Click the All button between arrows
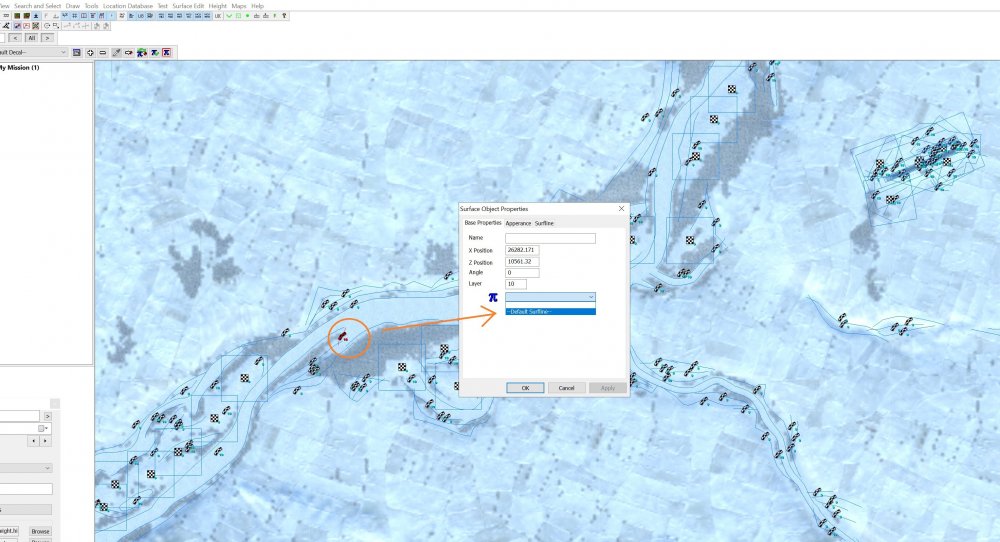Screen dimensions: 1000x542 [31, 37]
